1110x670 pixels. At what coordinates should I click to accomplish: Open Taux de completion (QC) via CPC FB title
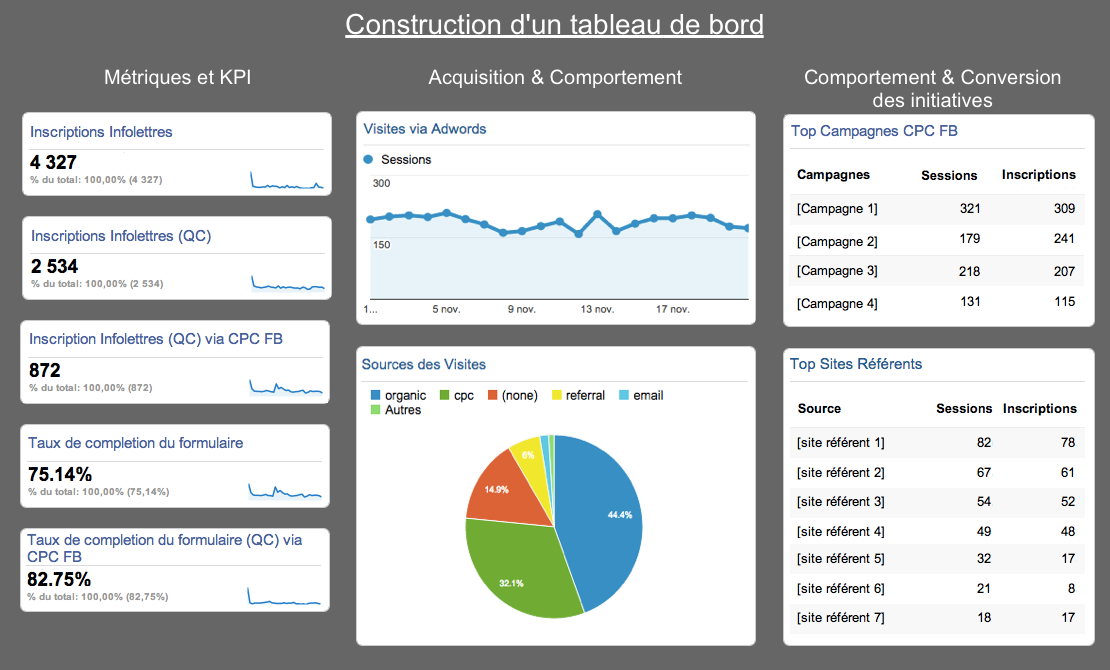[165, 548]
